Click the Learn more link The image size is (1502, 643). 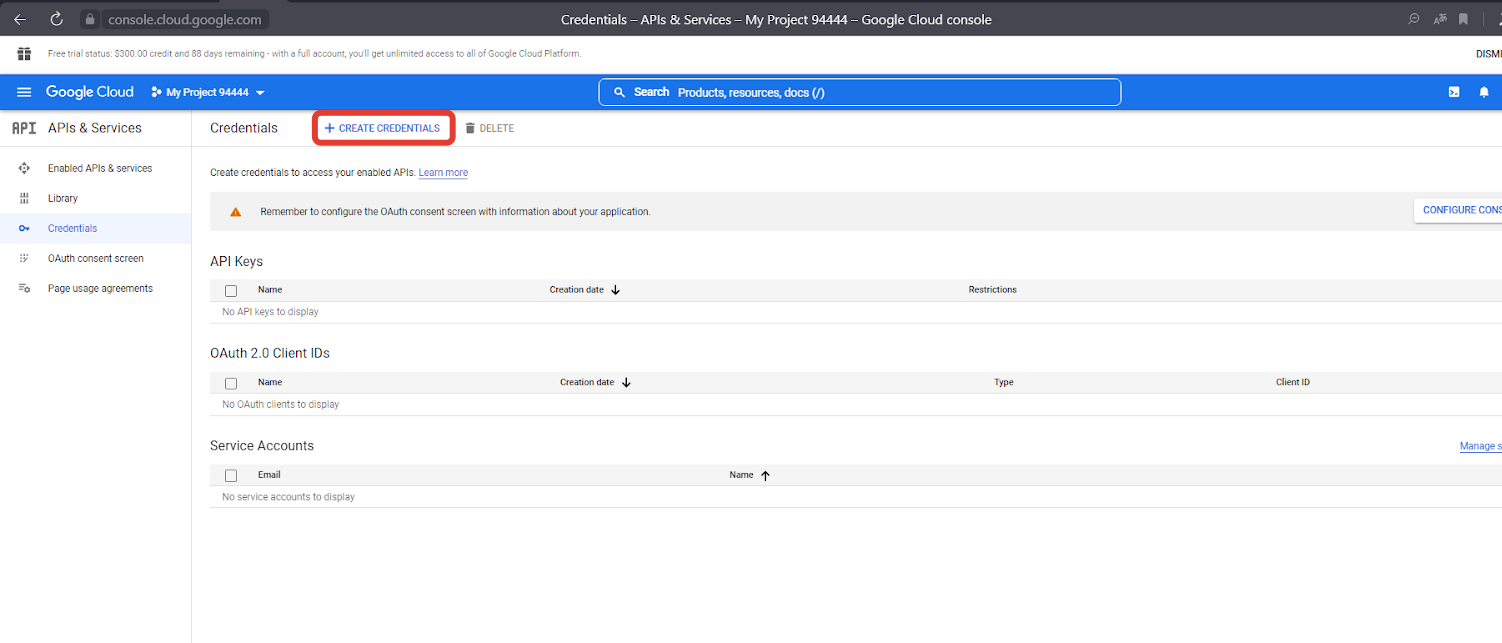443,173
